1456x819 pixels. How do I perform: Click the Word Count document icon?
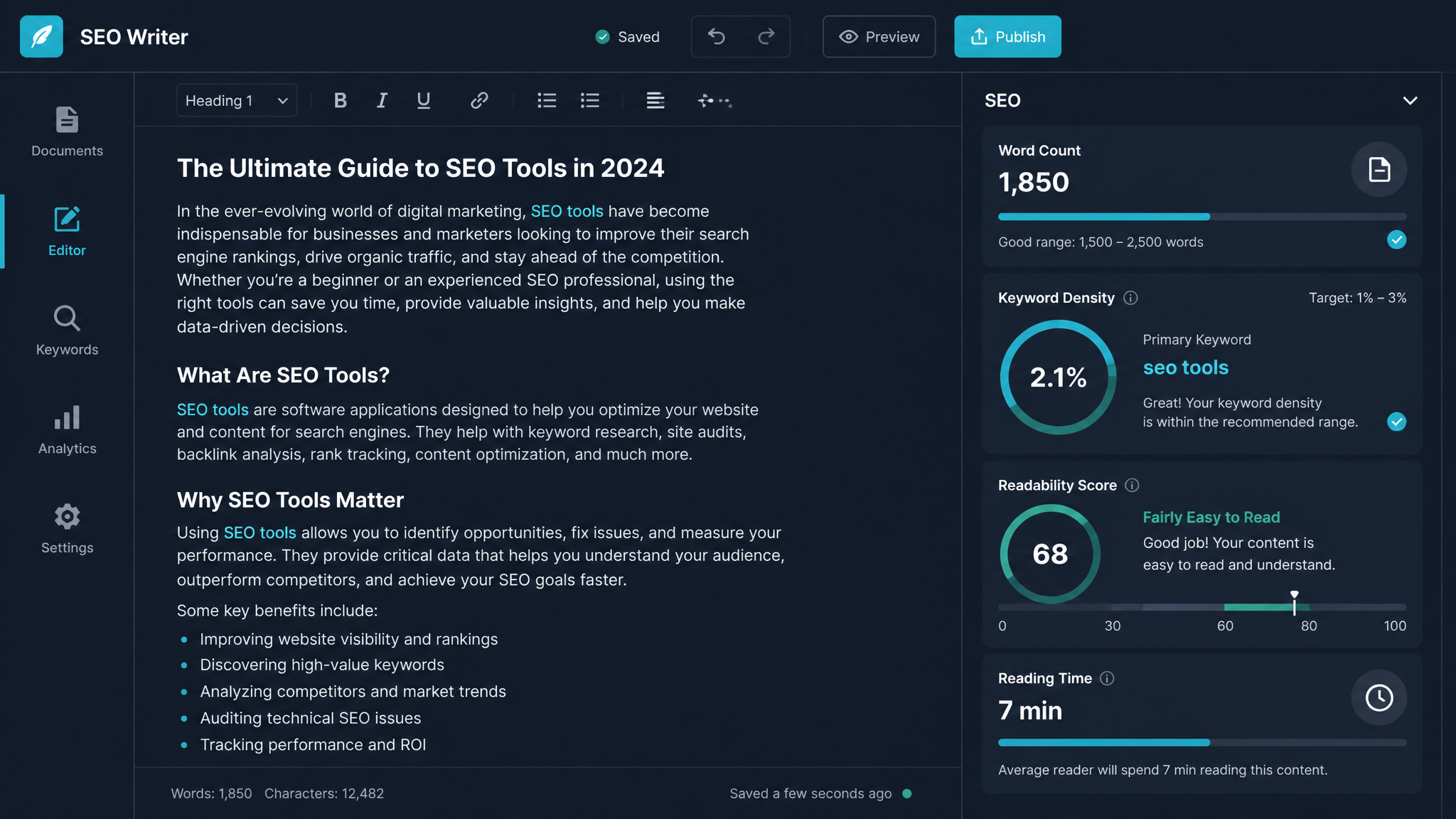[x=1379, y=169]
